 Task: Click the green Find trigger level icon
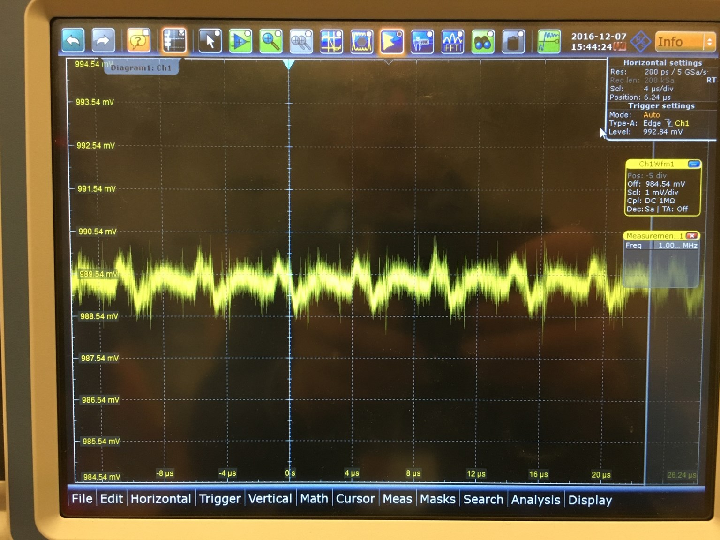(549, 41)
